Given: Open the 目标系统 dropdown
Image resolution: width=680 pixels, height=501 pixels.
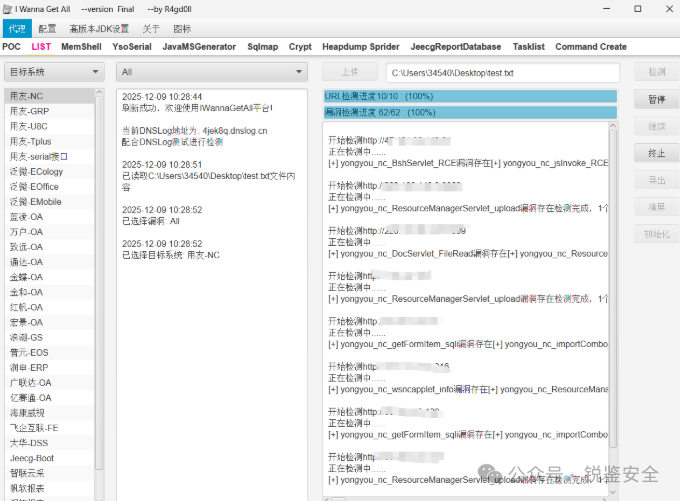Looking at the screenshot, I should [53, 72].
